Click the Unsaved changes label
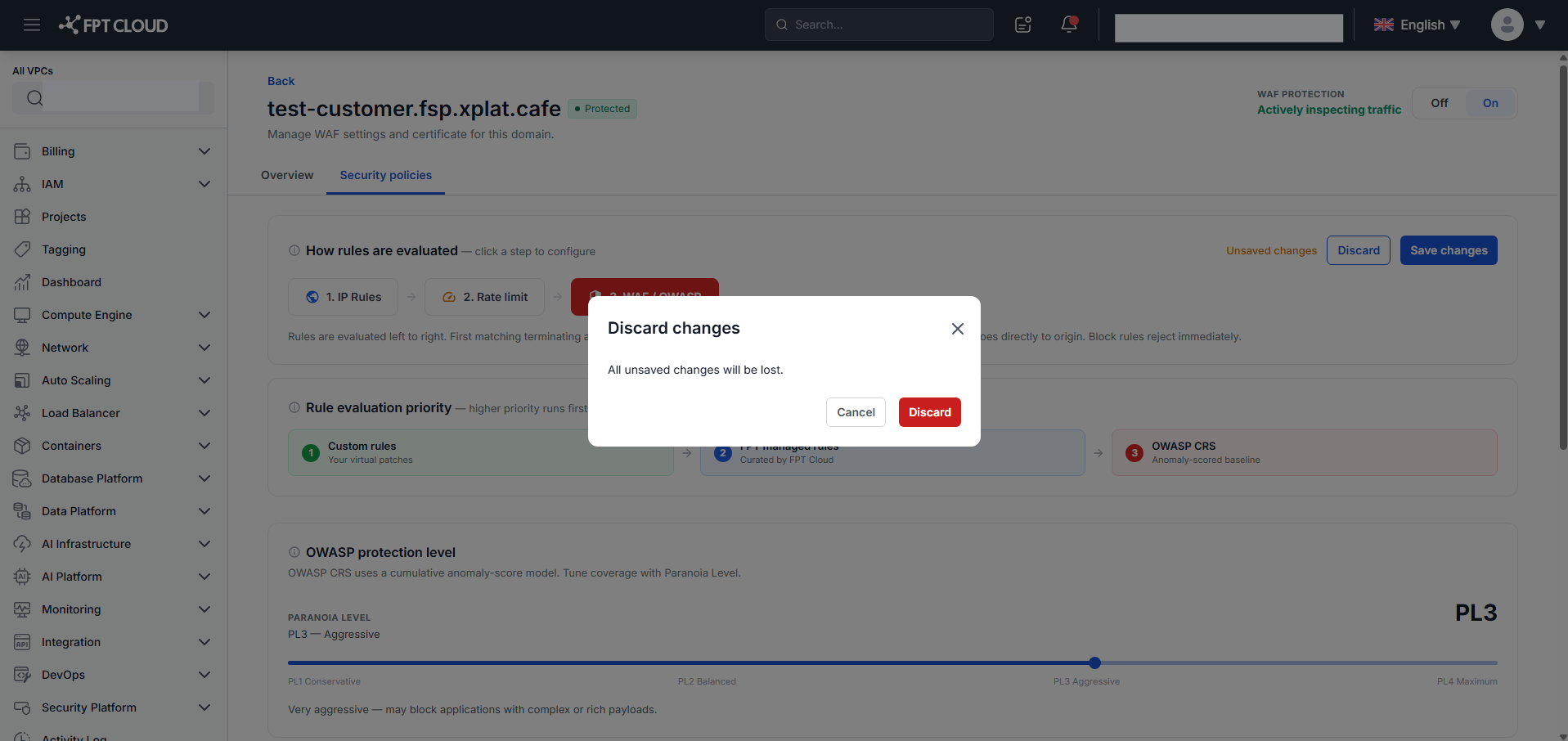The height and width of the screenshot is (741, 1568). 1271,250
